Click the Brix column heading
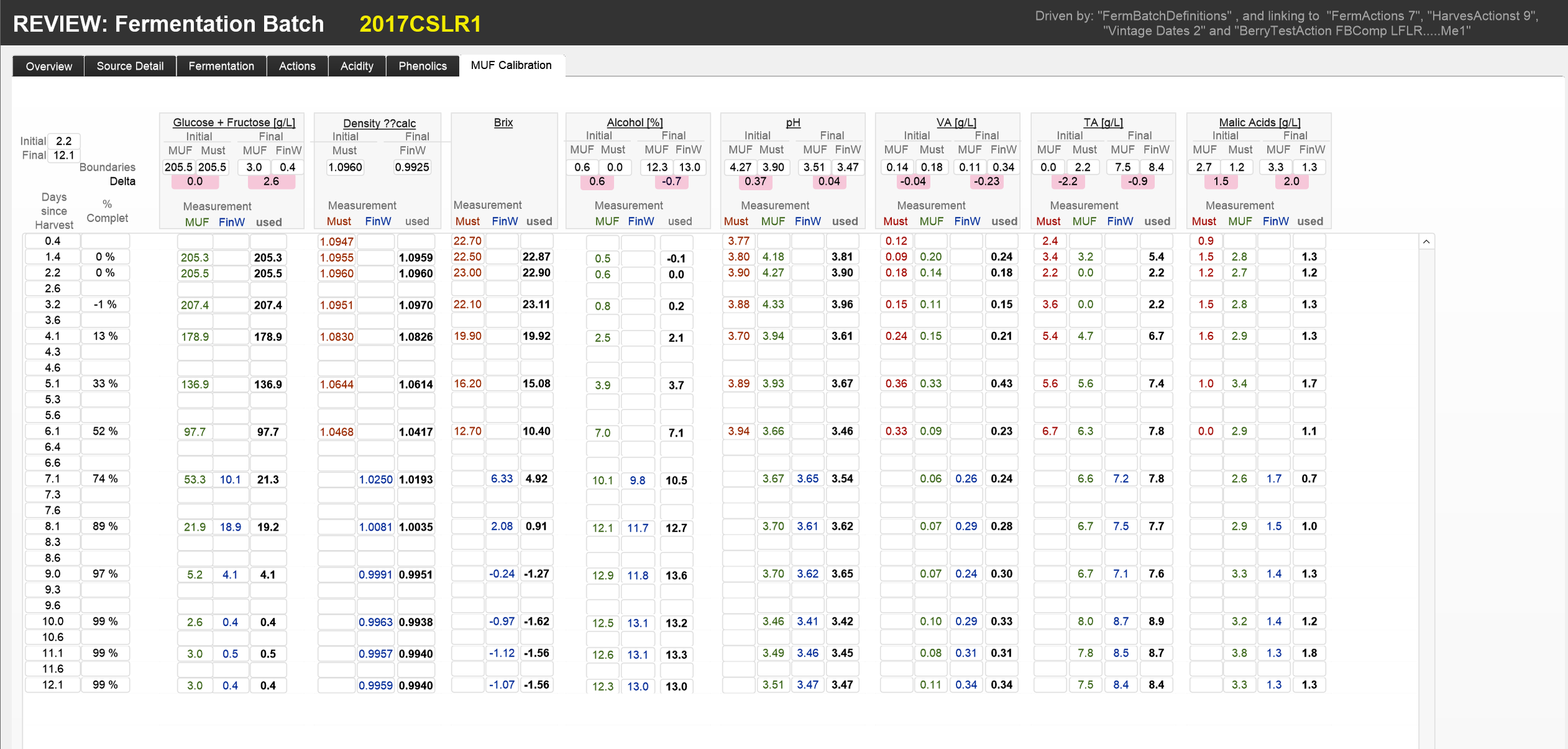Viewport: 1568px width, 749px height. point(503,122)
